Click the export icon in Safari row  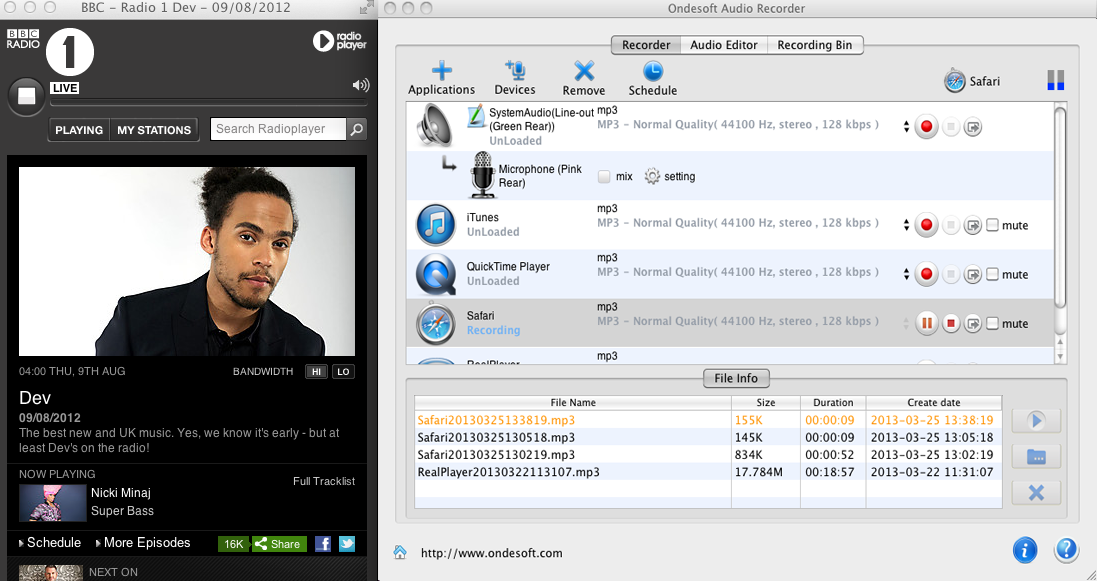click(972, 323)
